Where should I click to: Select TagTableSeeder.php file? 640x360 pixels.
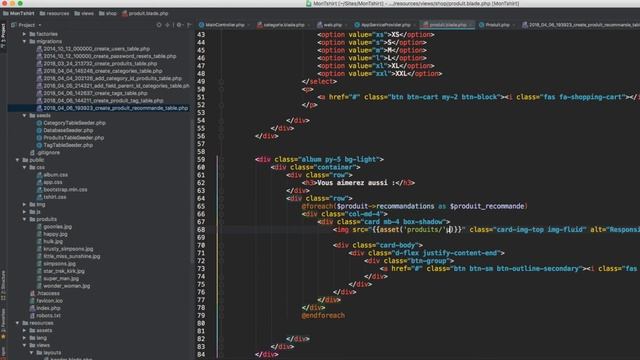pos(64,145)
